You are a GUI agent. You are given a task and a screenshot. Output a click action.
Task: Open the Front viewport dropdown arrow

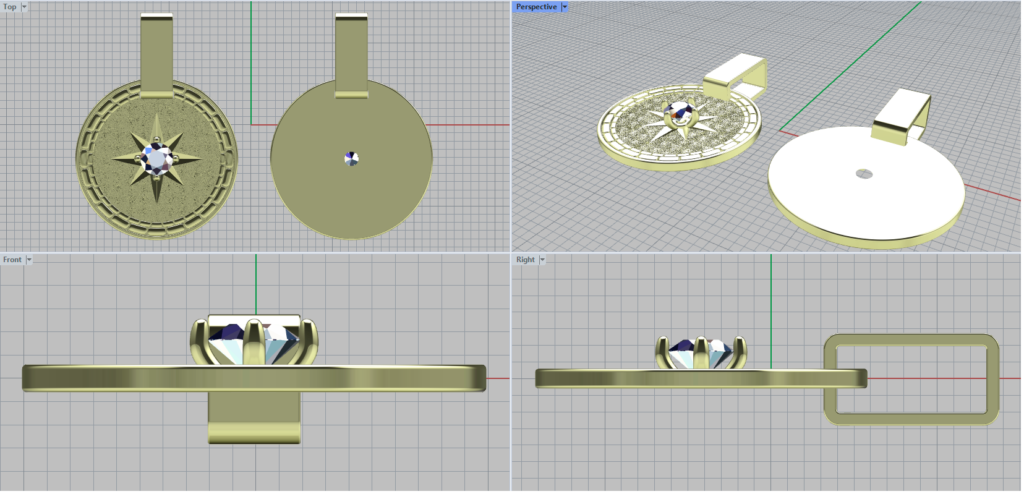[x=30, y=260]
